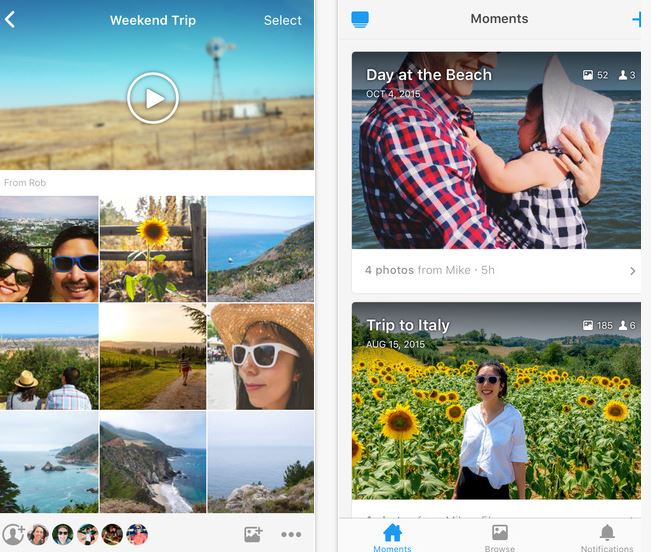Open the cliffside beach cove photo
Viewport: 651px width, 552px height.
click(x=153, y=462)
